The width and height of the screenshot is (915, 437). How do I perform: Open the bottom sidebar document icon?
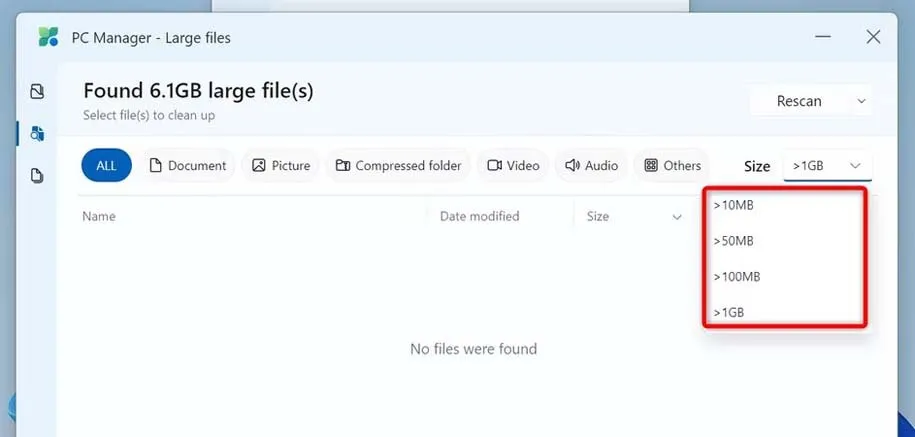tap(37, 176)
